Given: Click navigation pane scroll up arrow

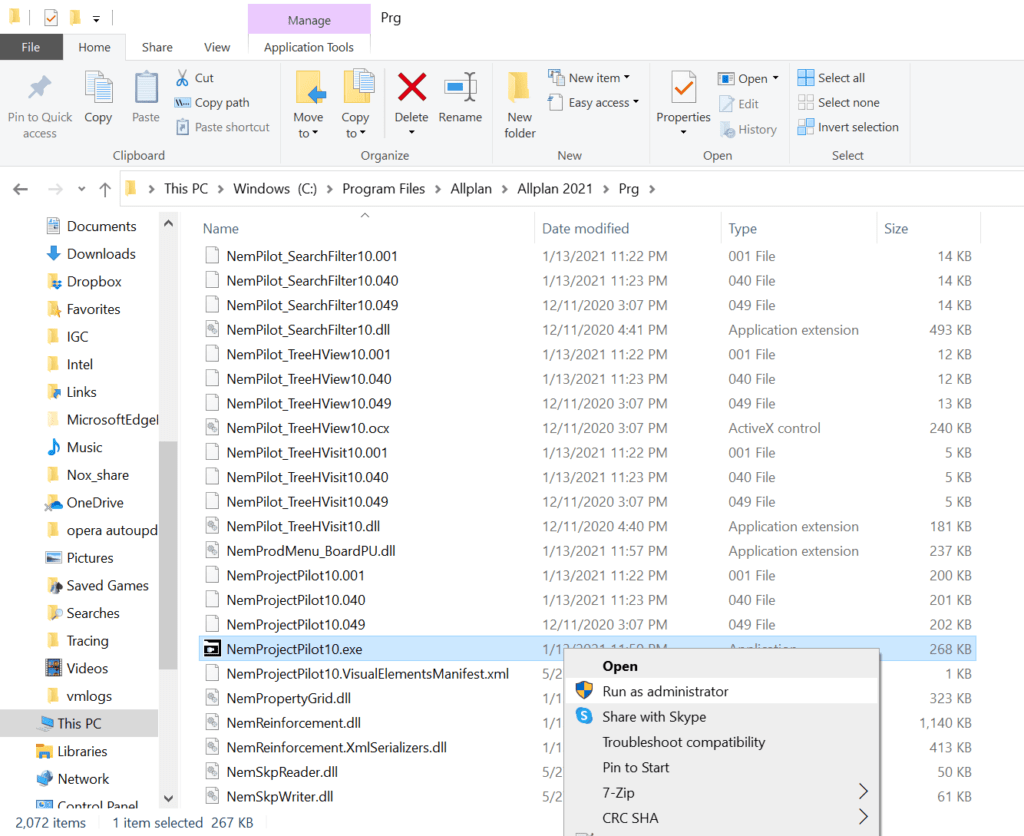Looking at the screenshot, I should pos(168,223).
